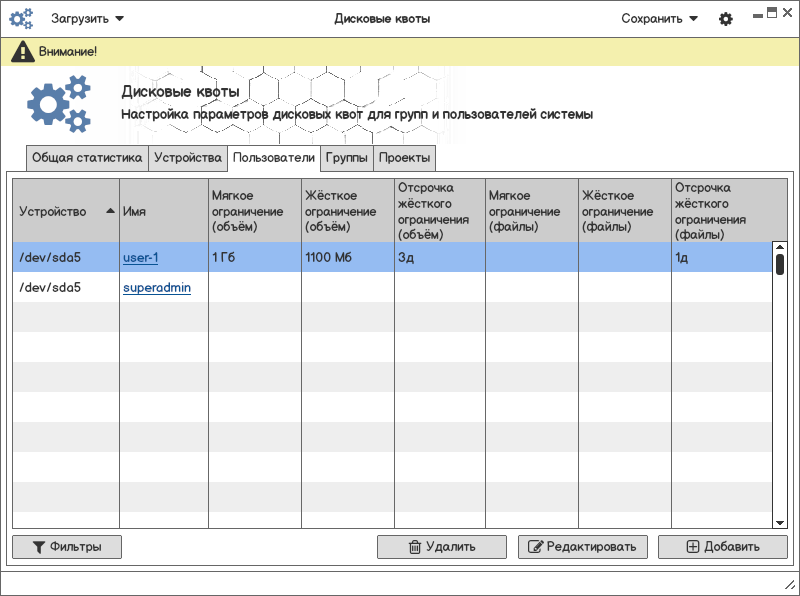Click the table's vertical scrollbar handle
The height and width of the screenshot is (596, 800).
pos(780,263)
